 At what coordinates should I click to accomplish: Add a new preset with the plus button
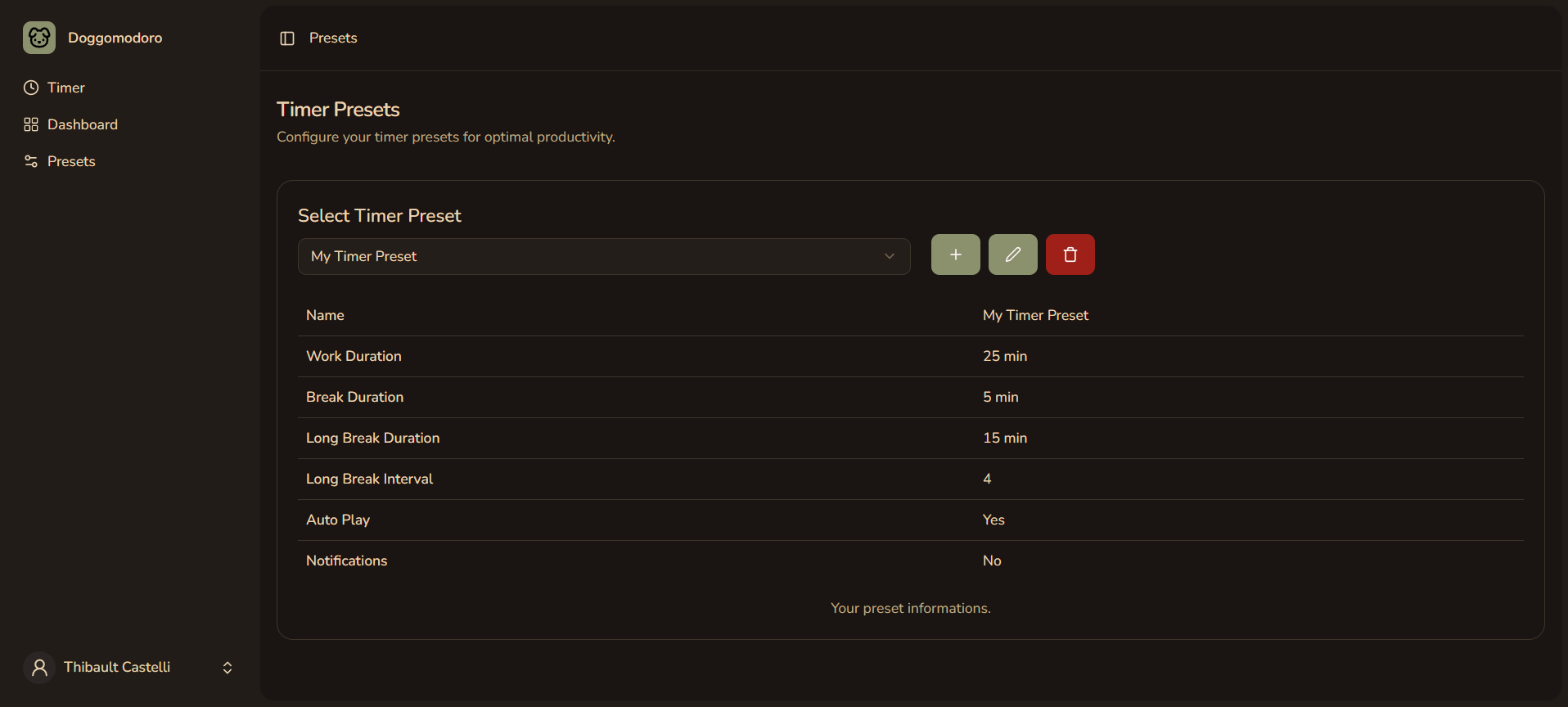tap(955, 254)
